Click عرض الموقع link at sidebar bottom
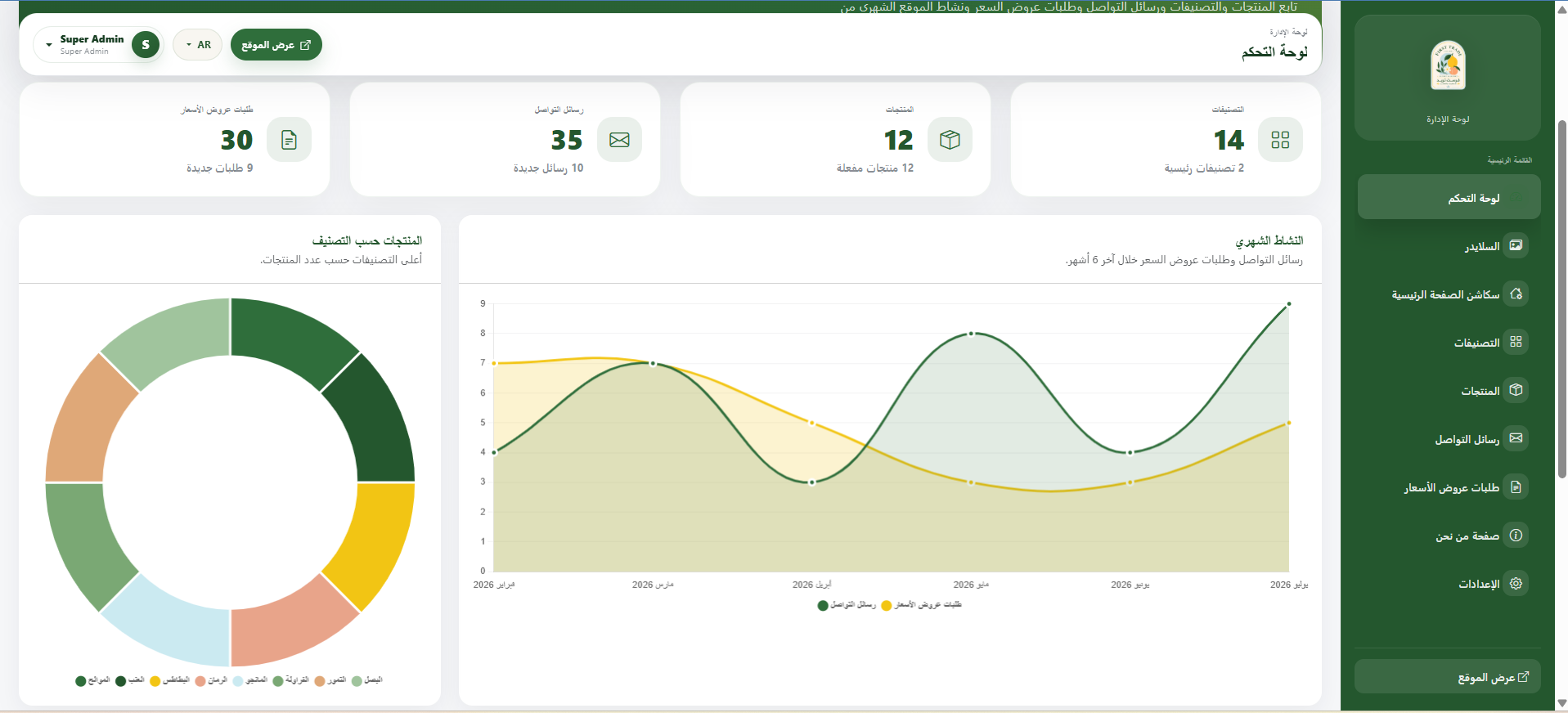 (x=1447, y=677)
